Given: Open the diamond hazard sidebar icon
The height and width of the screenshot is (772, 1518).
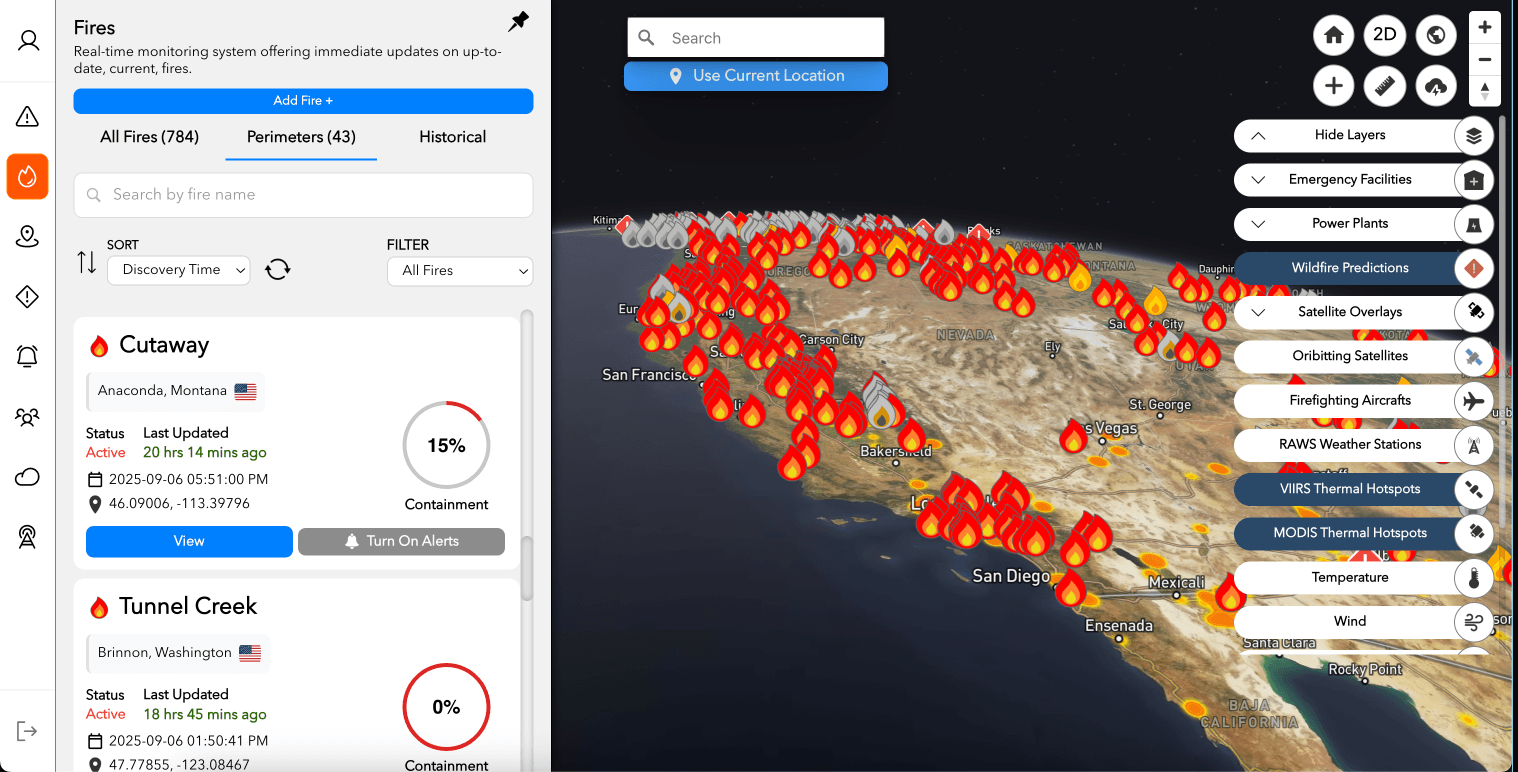Looking at the screenshot, I should (28, 297).
